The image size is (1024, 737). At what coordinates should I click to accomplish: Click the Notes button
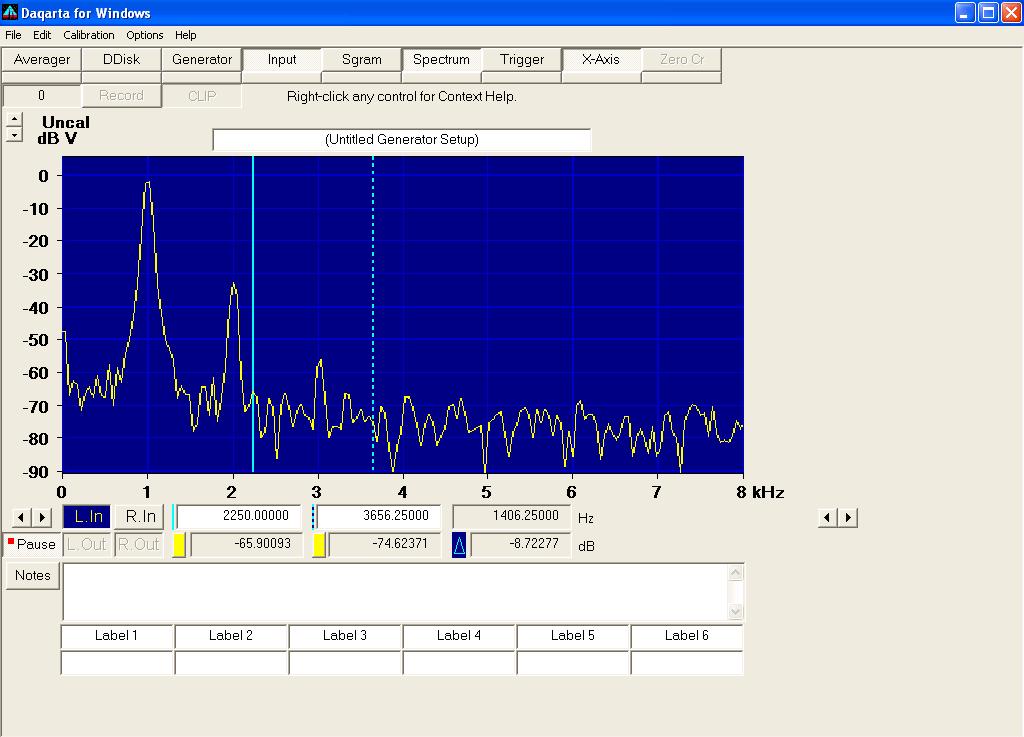click(x=32, y=575)
